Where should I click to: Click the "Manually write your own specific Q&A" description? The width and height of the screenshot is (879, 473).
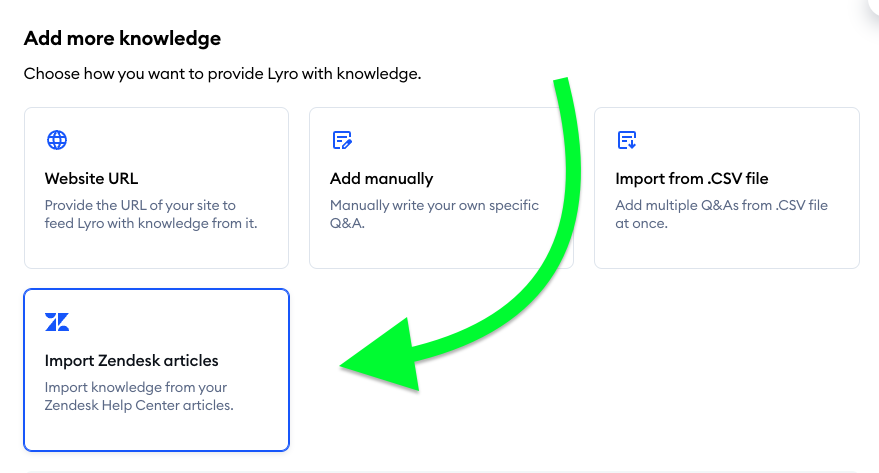pos(434,214)
